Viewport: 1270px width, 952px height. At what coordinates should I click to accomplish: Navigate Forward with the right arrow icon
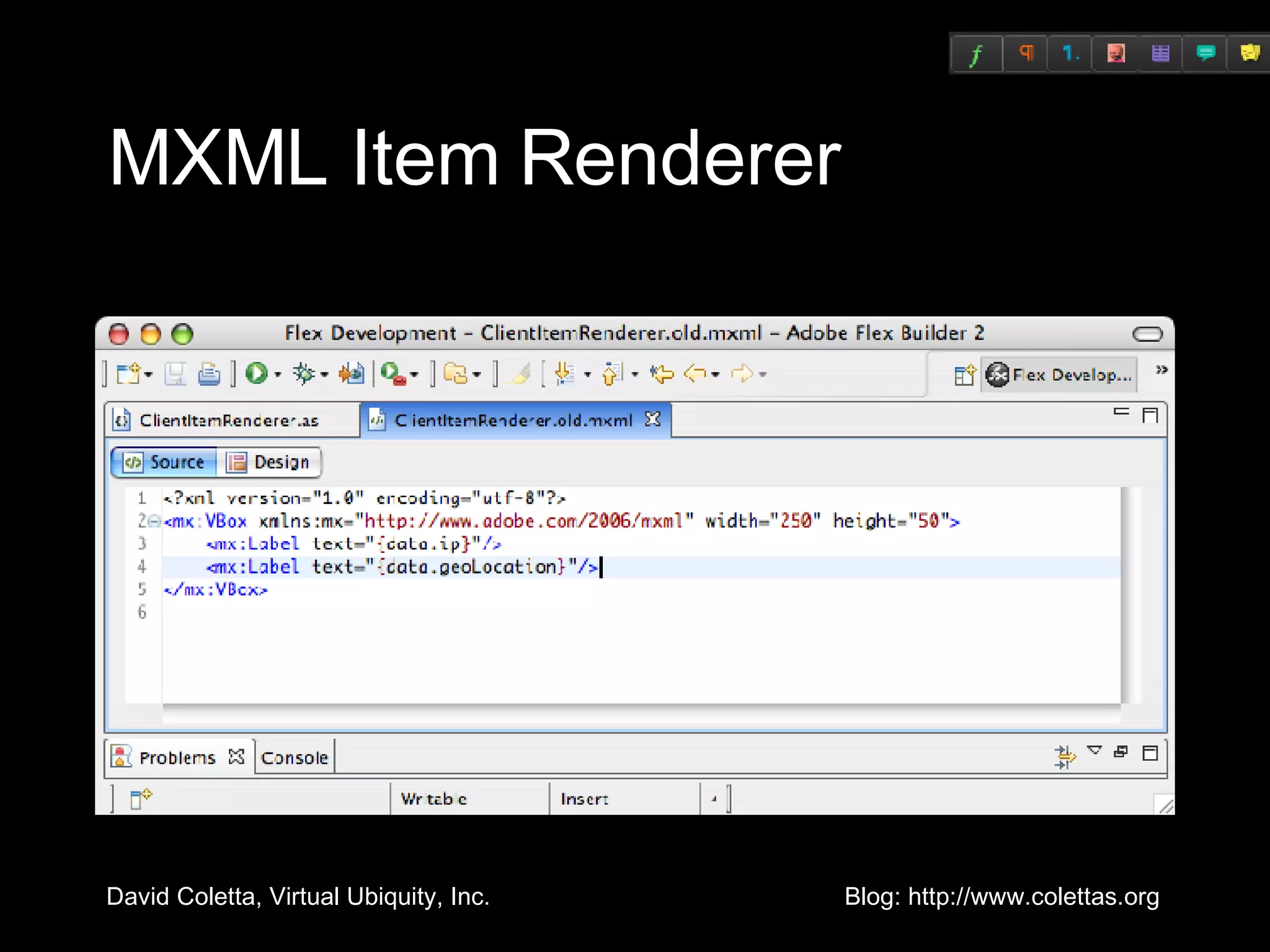click(x=742, y=374)
